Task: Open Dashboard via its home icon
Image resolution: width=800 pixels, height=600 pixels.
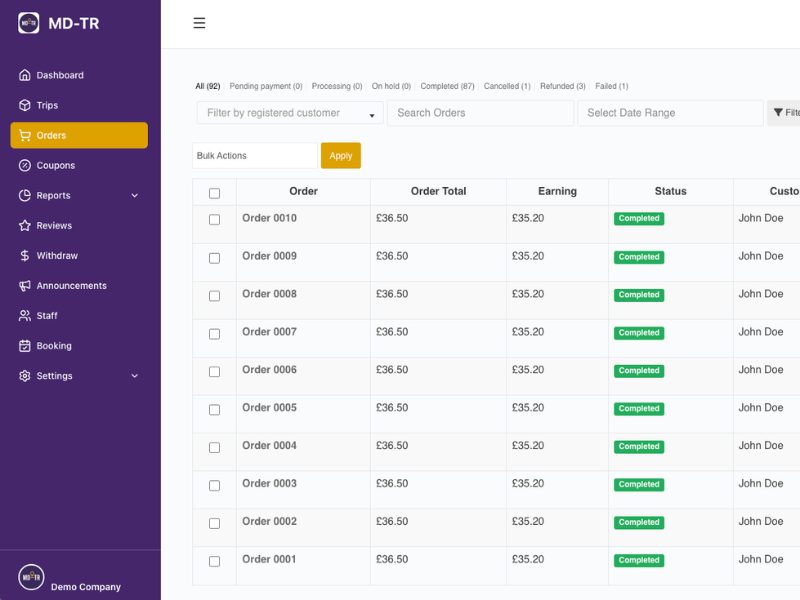Action: point(24,75)
